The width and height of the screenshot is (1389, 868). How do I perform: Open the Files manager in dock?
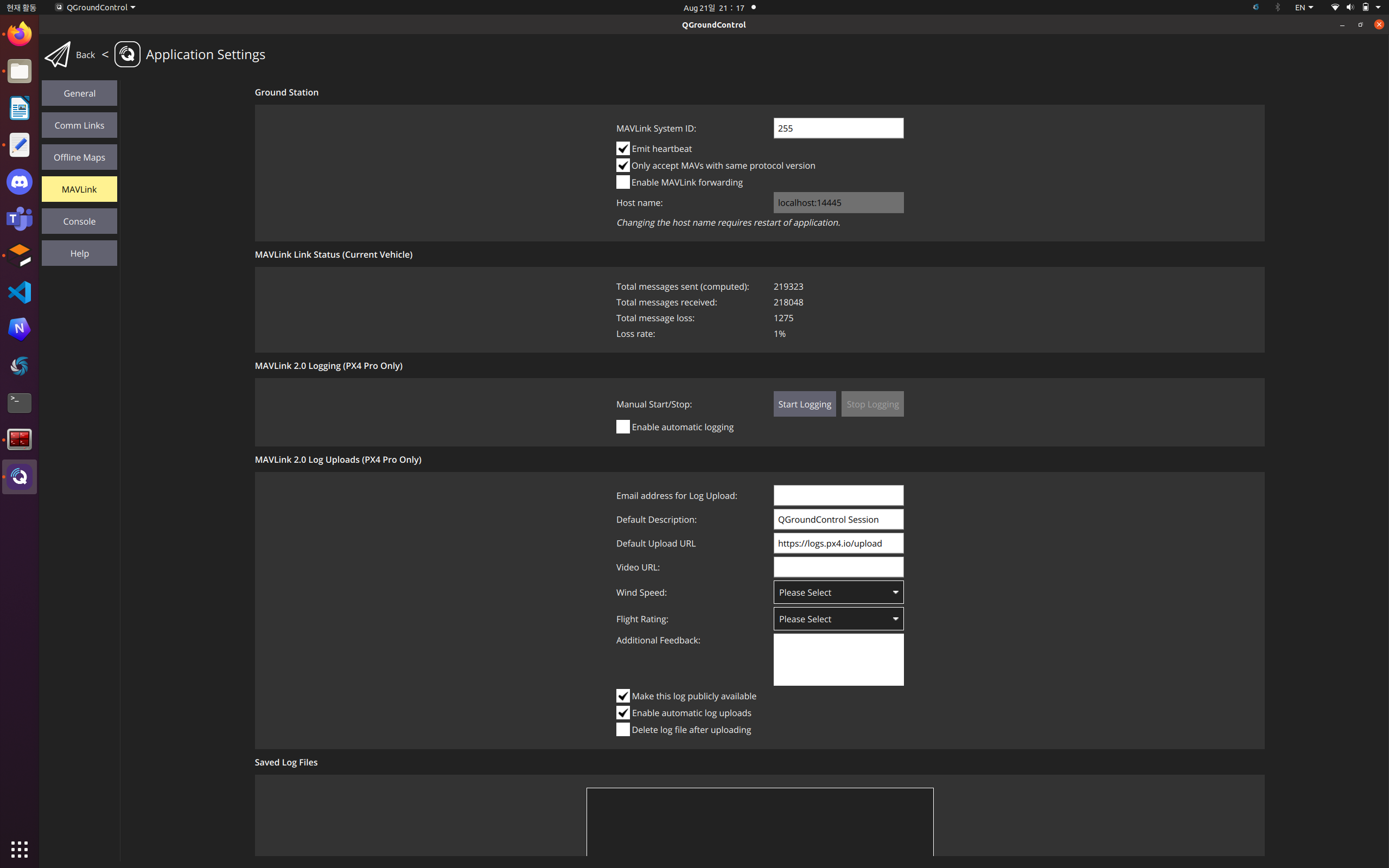point(20,71)
